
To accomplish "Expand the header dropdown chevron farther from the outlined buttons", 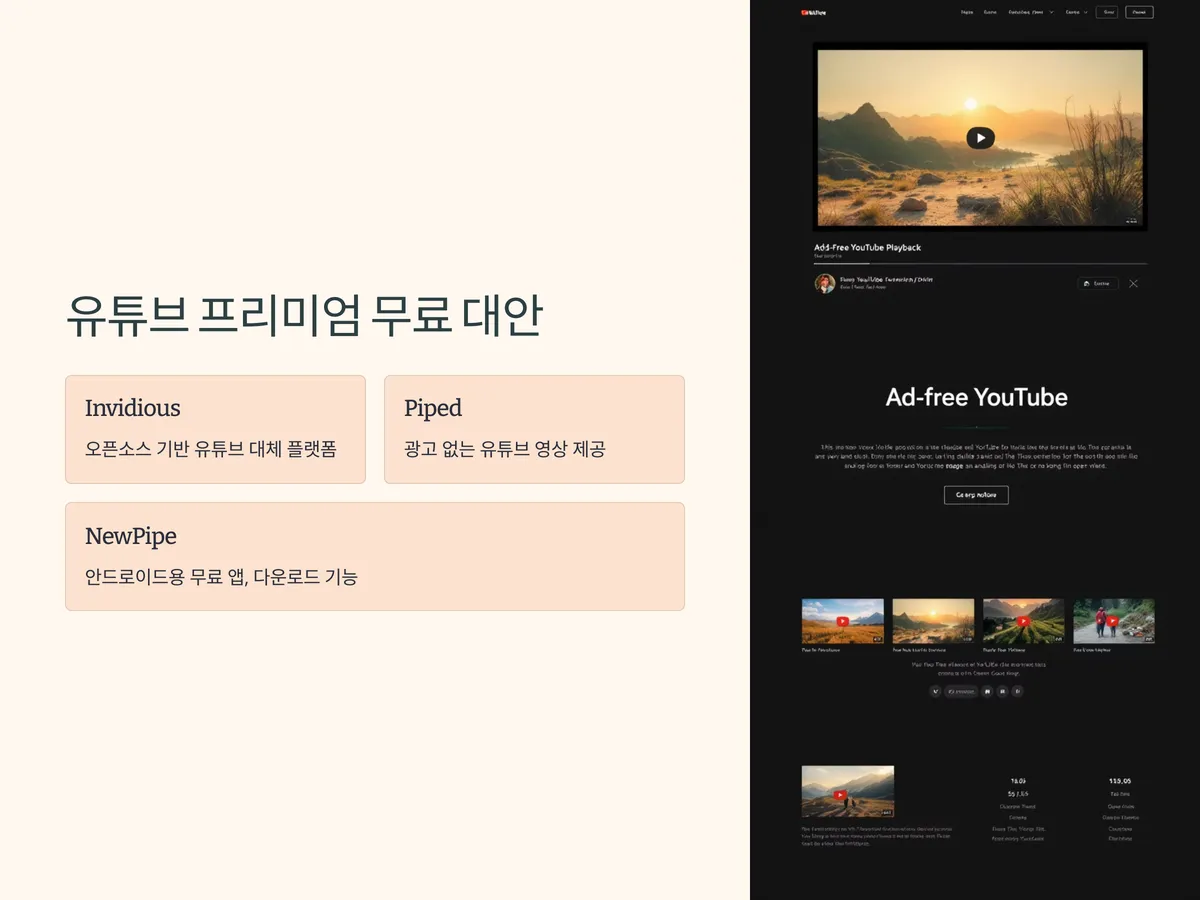I will [x=1051, y=12].
